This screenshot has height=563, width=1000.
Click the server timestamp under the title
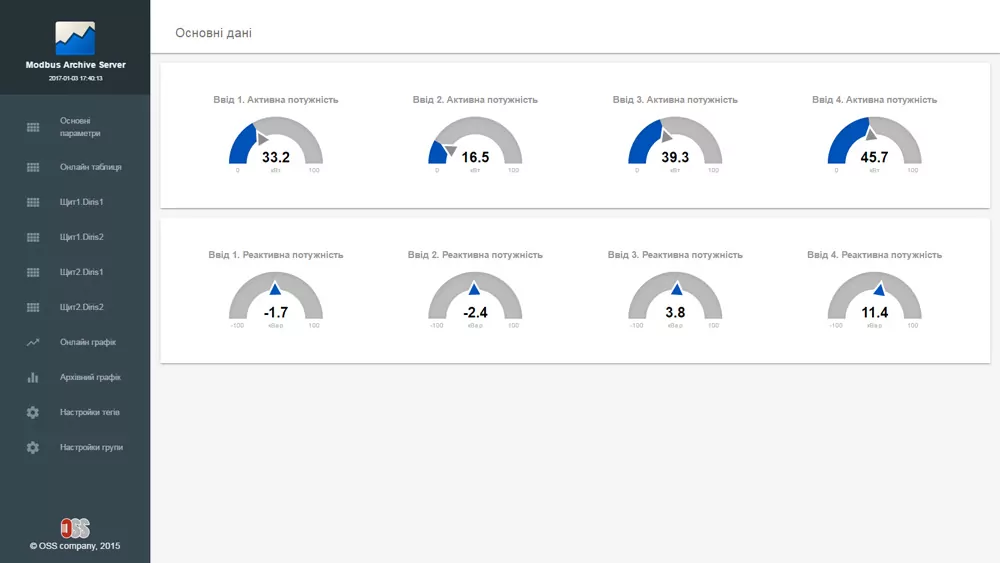coord(75,78)
